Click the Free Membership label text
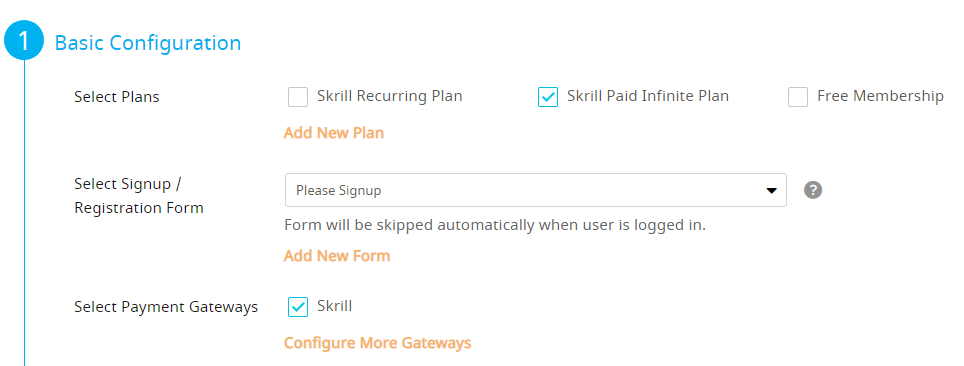 pos(880,96)
